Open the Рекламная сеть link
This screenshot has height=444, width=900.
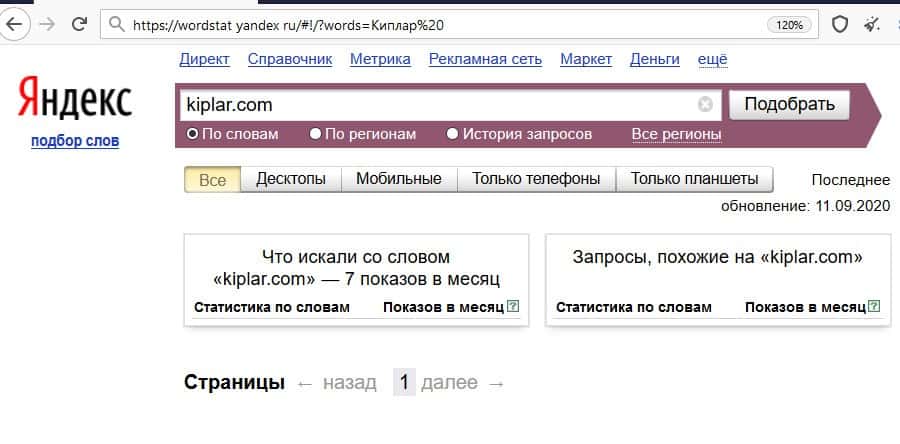tap(485, 59)
